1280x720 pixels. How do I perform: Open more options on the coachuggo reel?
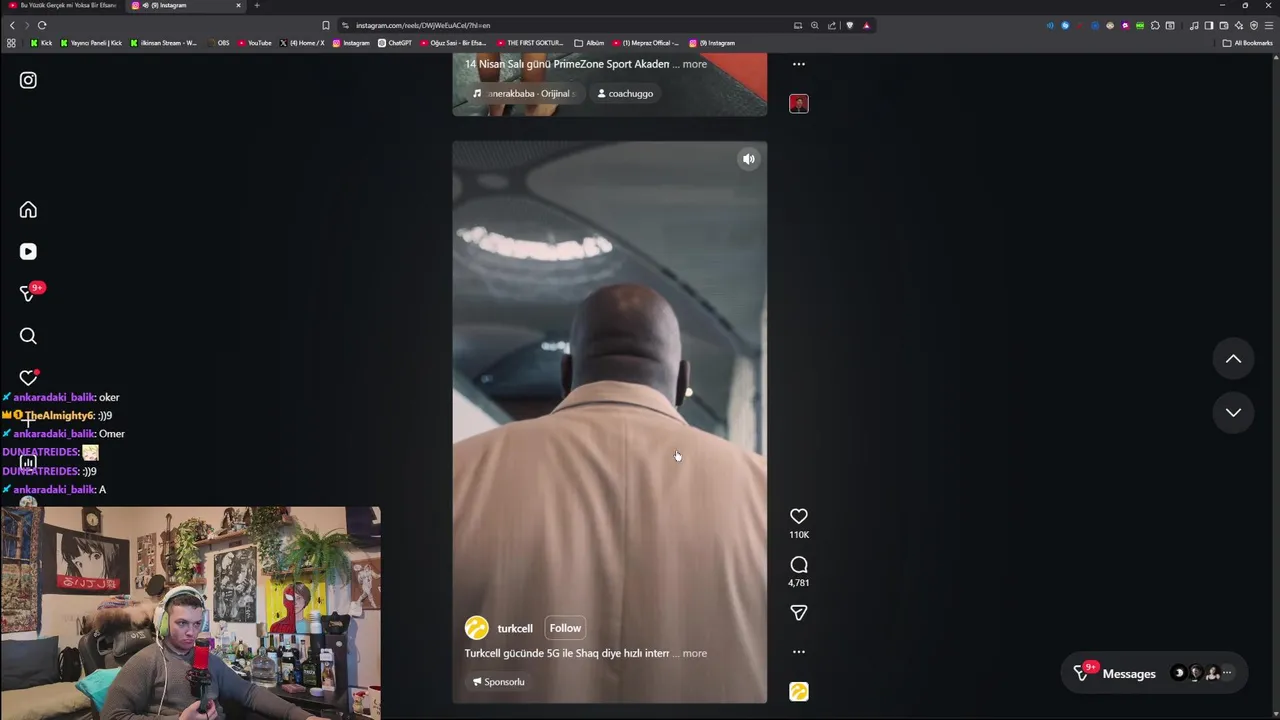798,64
